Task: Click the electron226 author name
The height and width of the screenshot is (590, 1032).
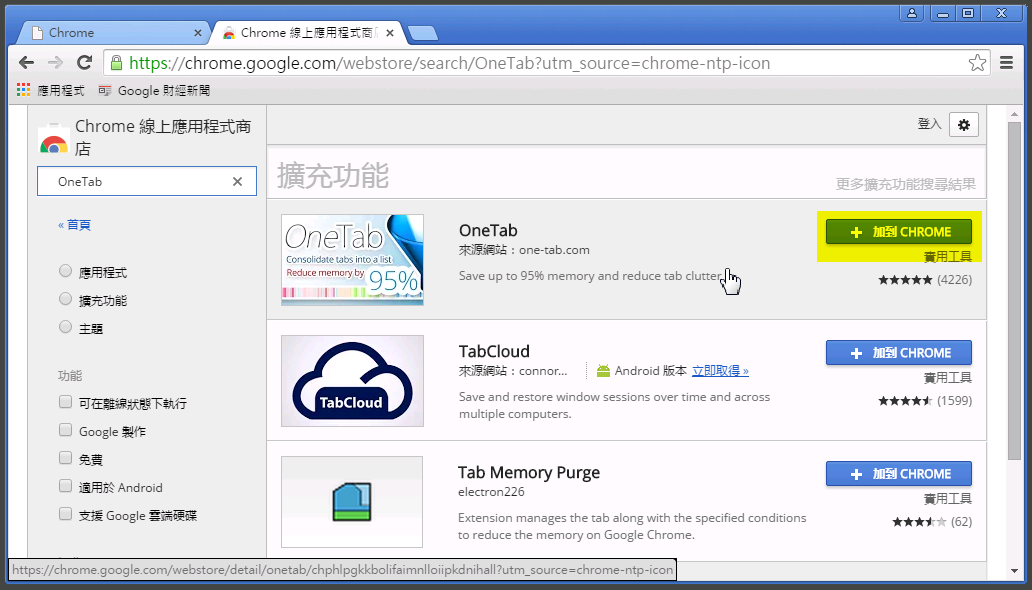Action: tap(491, 492)
